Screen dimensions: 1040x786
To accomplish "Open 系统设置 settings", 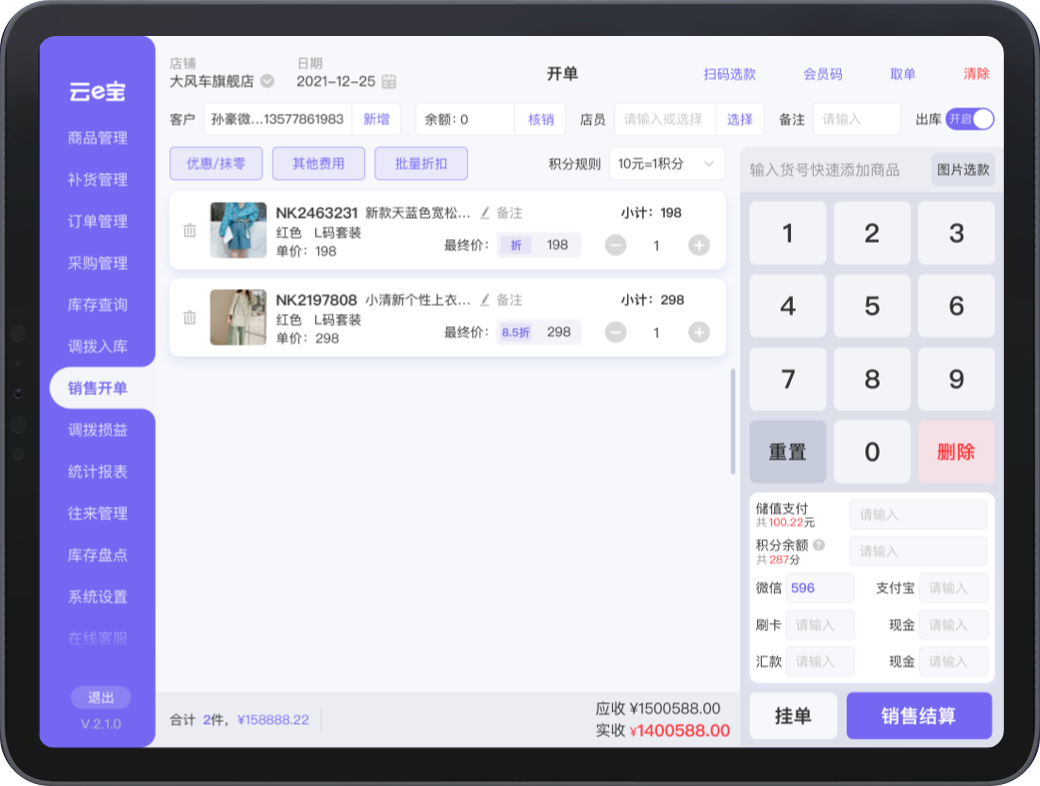I will [x=98, y=597].
